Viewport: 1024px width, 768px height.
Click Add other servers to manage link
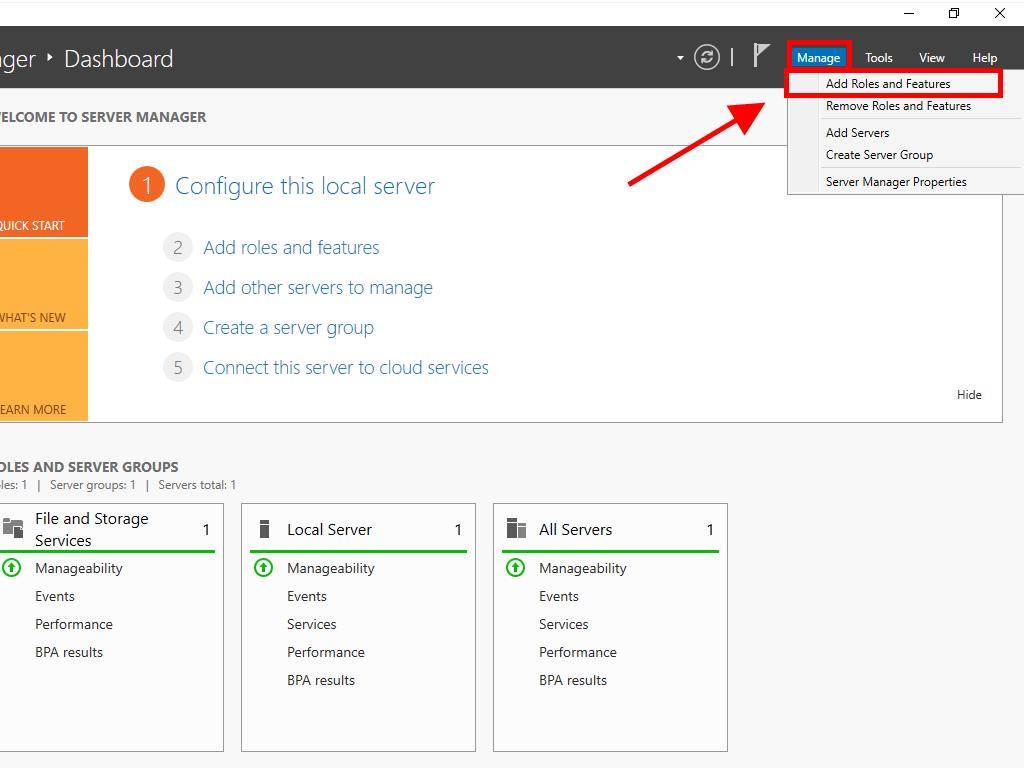[x=318, y=287]
